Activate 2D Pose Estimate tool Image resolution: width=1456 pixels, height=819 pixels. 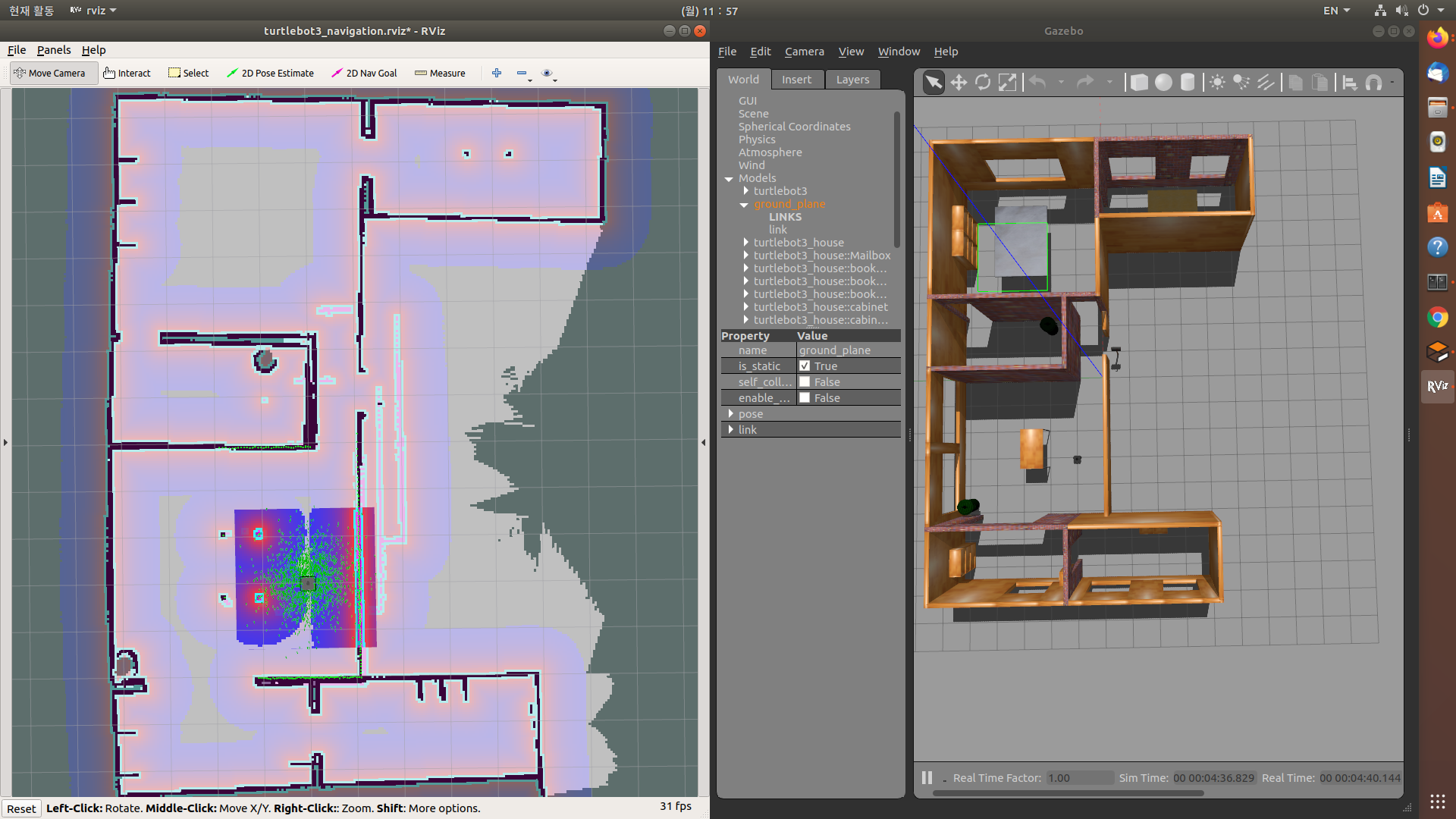[x=270, y=74]
